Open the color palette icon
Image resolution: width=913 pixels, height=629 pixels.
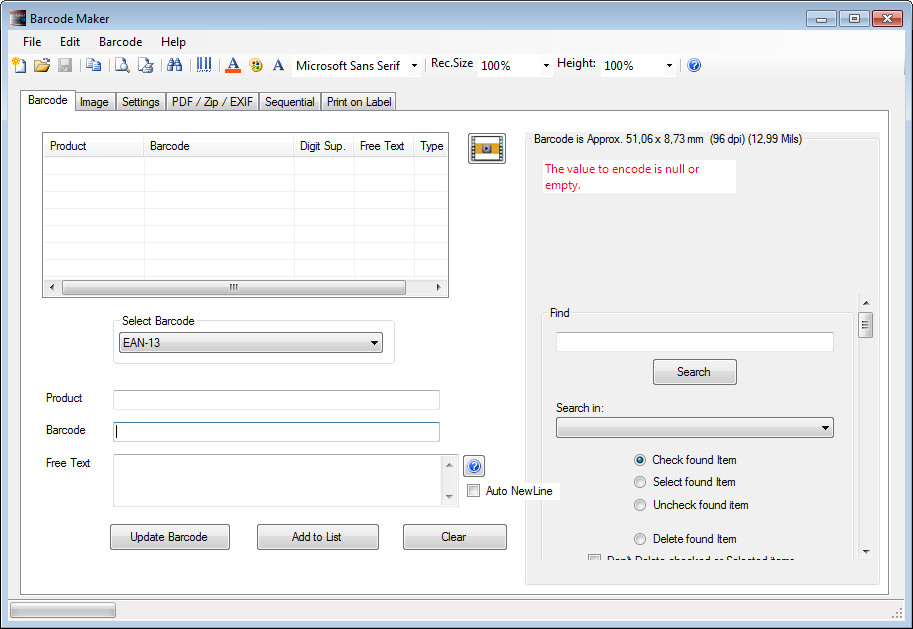coord(256,65)
